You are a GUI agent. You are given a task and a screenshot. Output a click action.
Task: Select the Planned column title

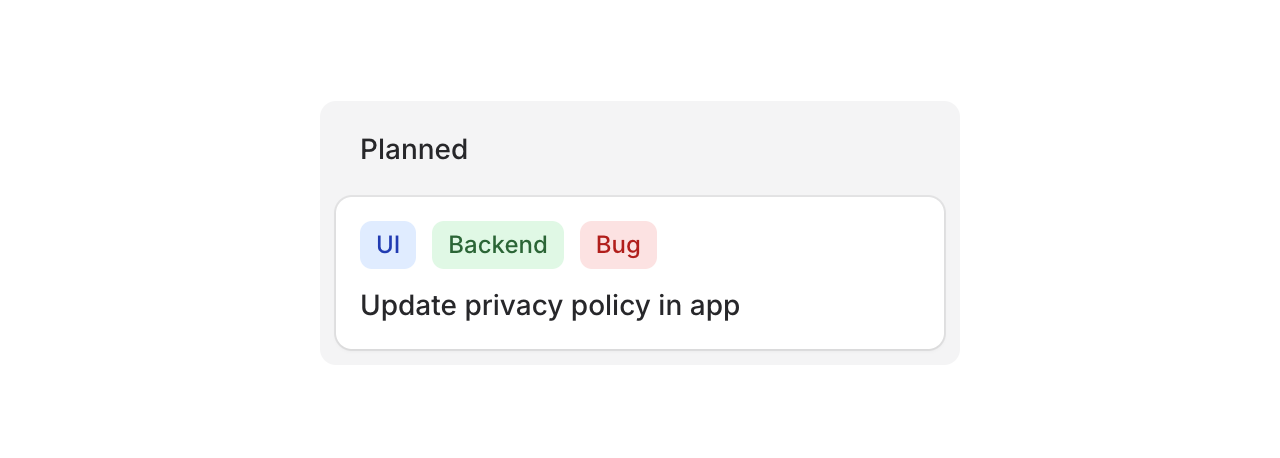(x=414, y=149)
